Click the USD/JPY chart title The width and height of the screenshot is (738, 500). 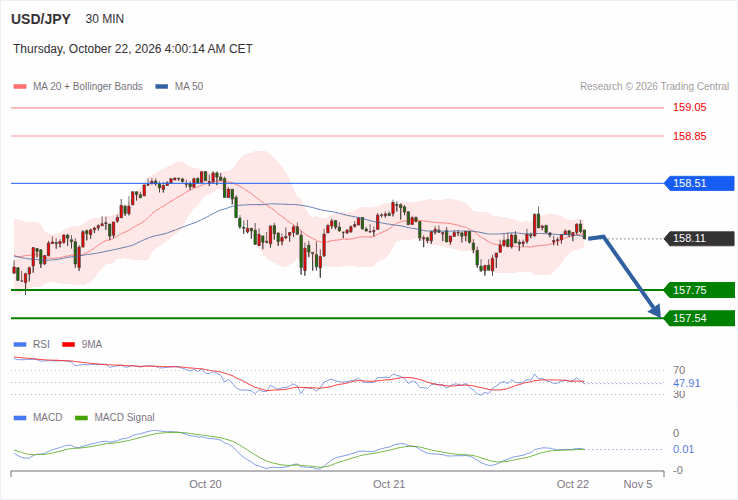pyautogui.click(x=41, y=19)
